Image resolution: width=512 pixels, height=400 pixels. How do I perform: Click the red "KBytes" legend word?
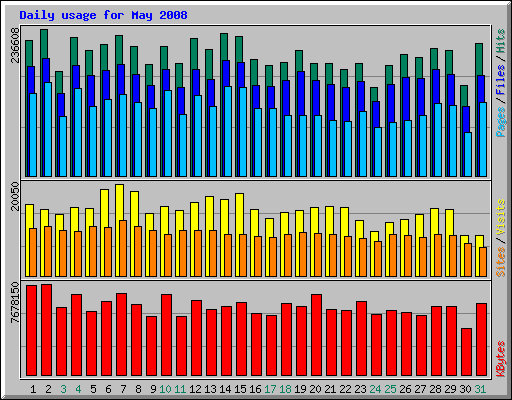pyautogui.click(x=500, y=359)
